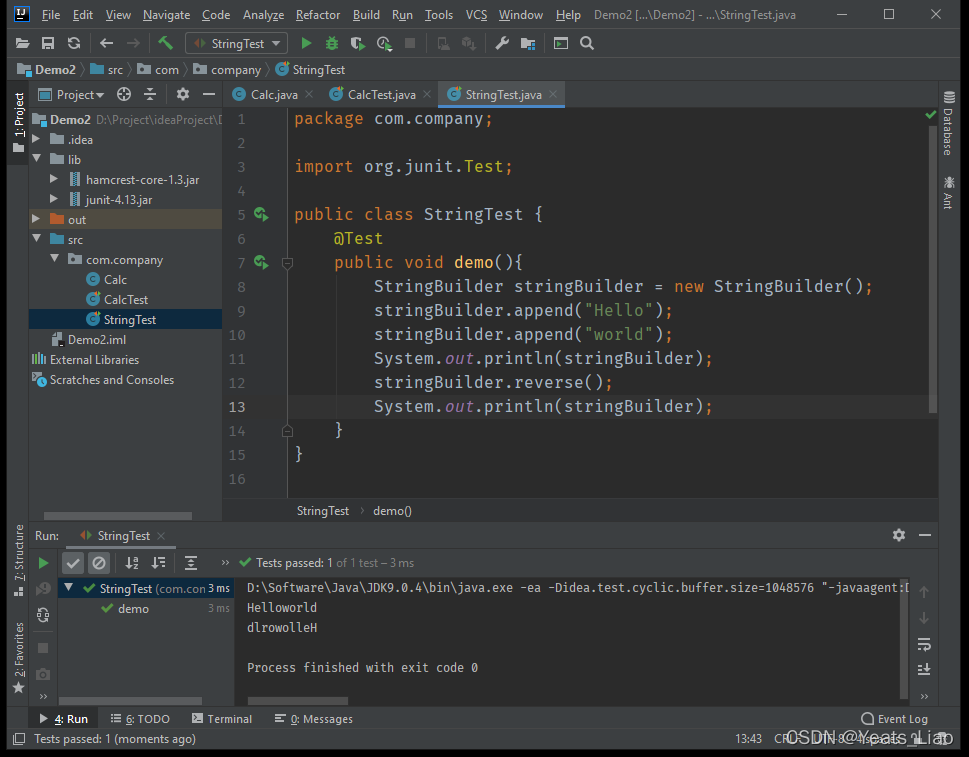969x757 pixels.
Task: Toggle Show Passed tests checkmark button
Action: coord(73,563)
